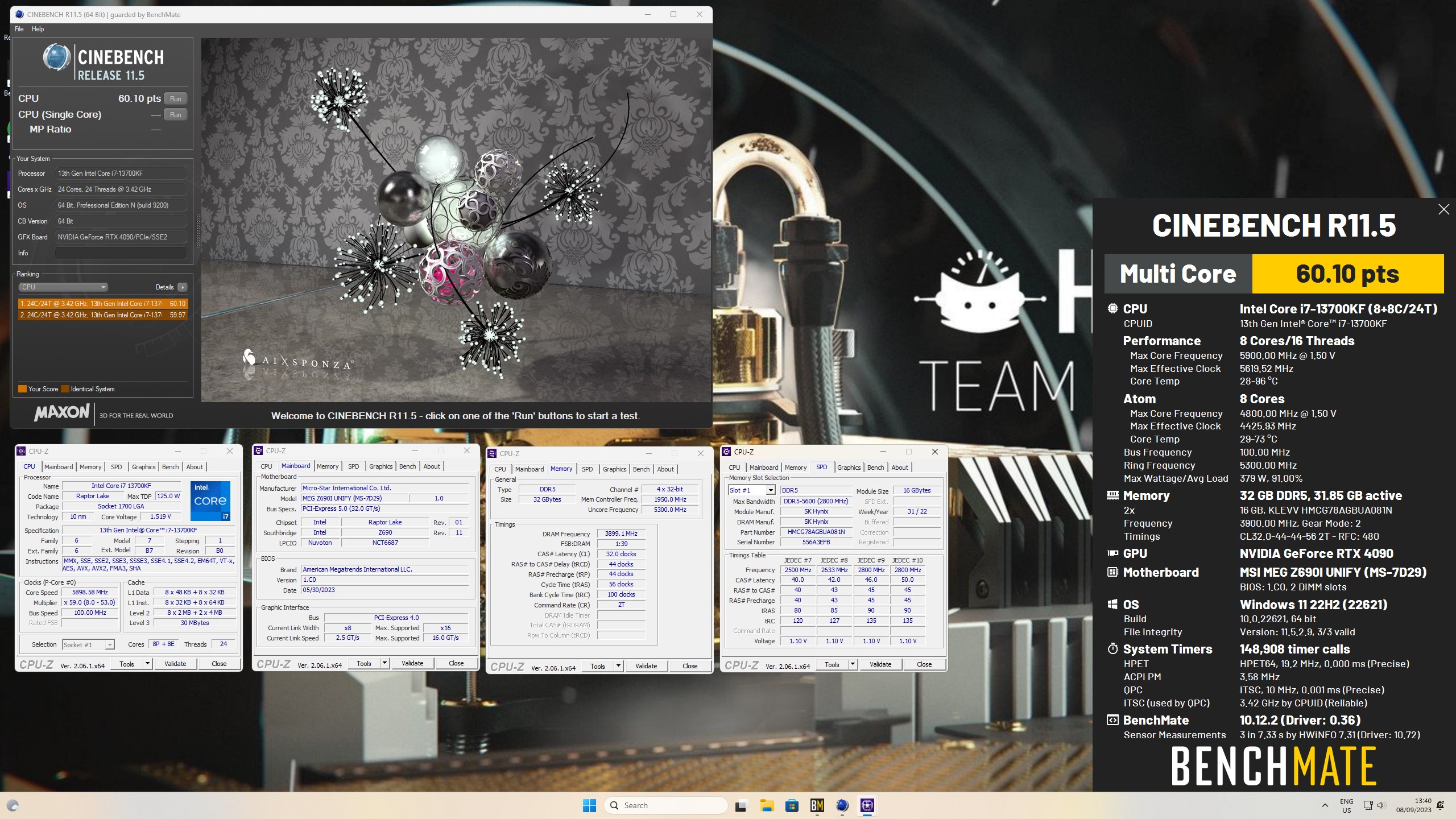Open the Socket #1 selection dropdown in CPU-Z
The image size is (1456, 819).
(x=88, y=644)
